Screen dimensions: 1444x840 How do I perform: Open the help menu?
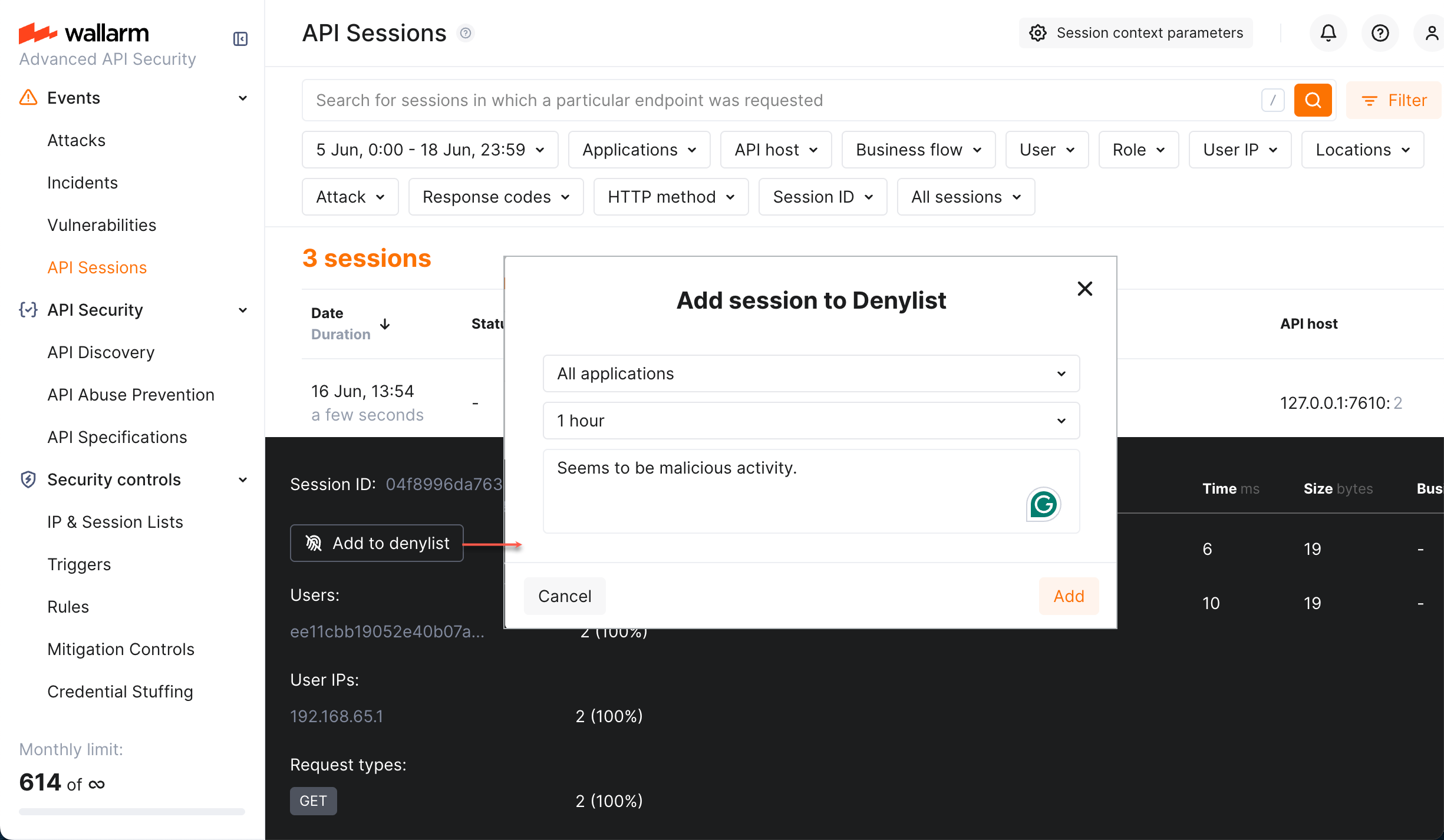(x=1380, y=32)
